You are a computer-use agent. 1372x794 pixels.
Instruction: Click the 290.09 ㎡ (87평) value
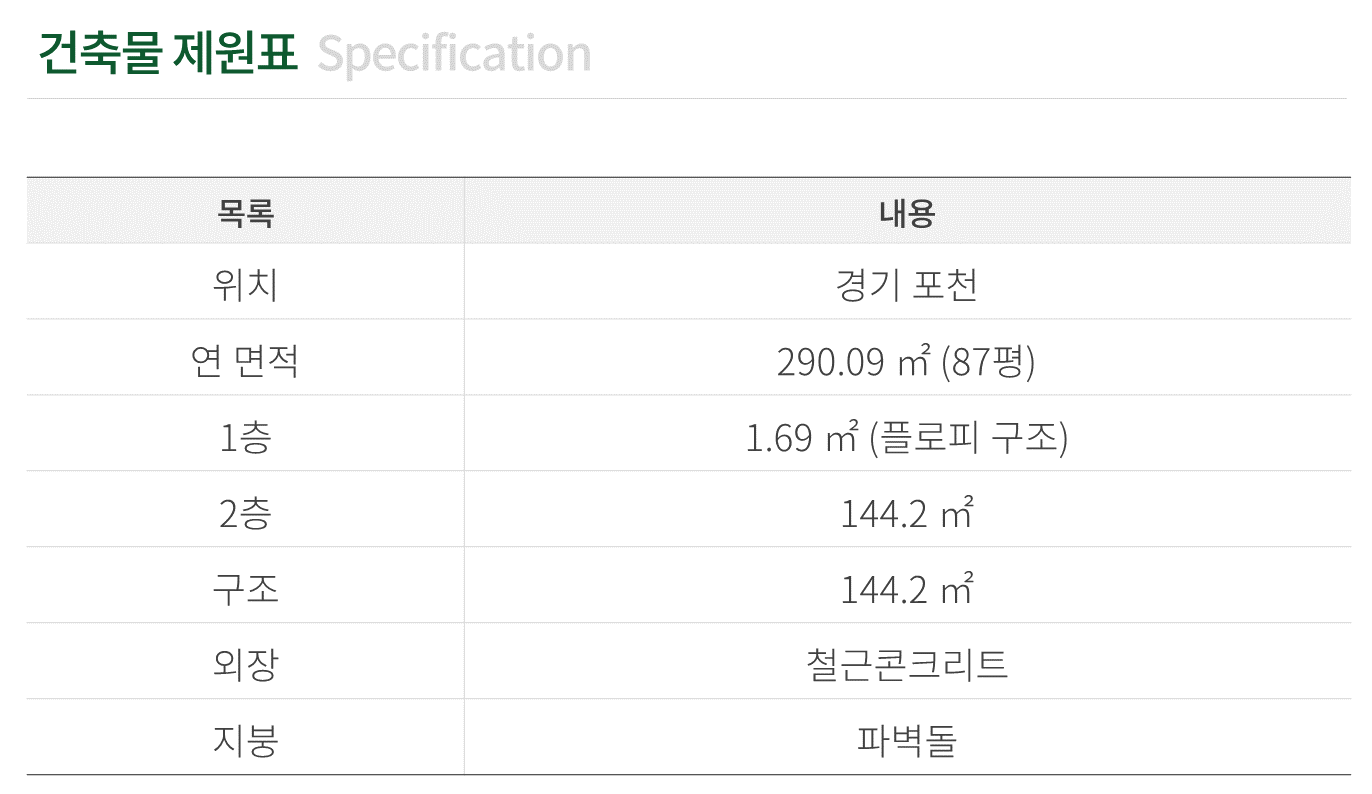click(907, 361)
